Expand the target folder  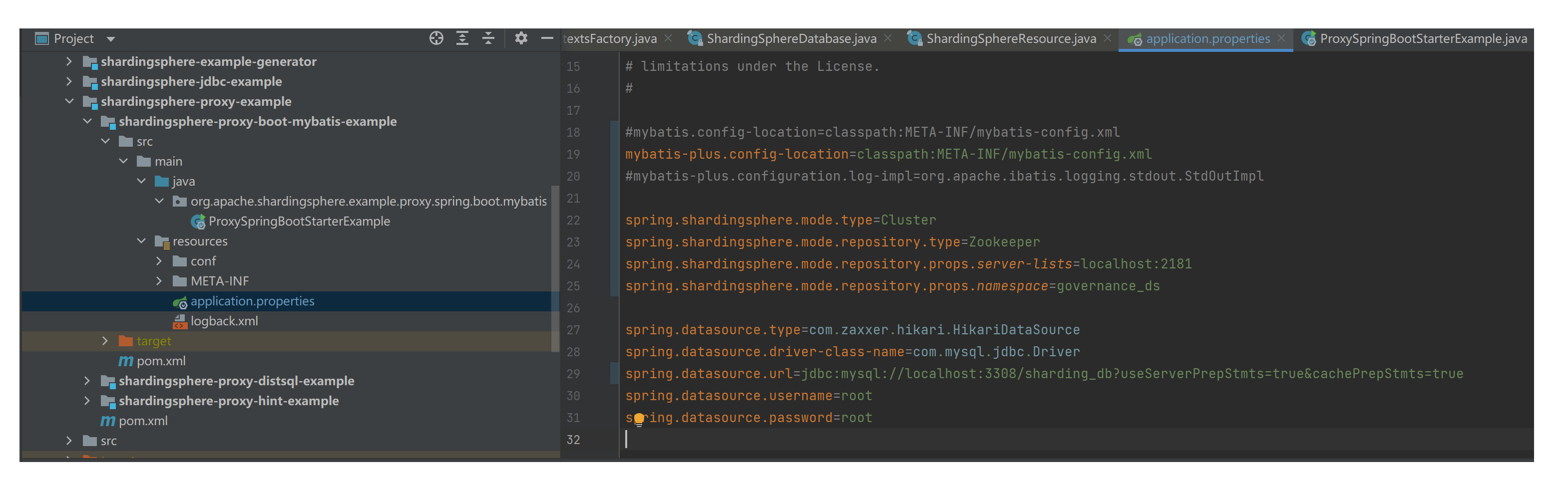pyautogui.click(x=105, y=341)
